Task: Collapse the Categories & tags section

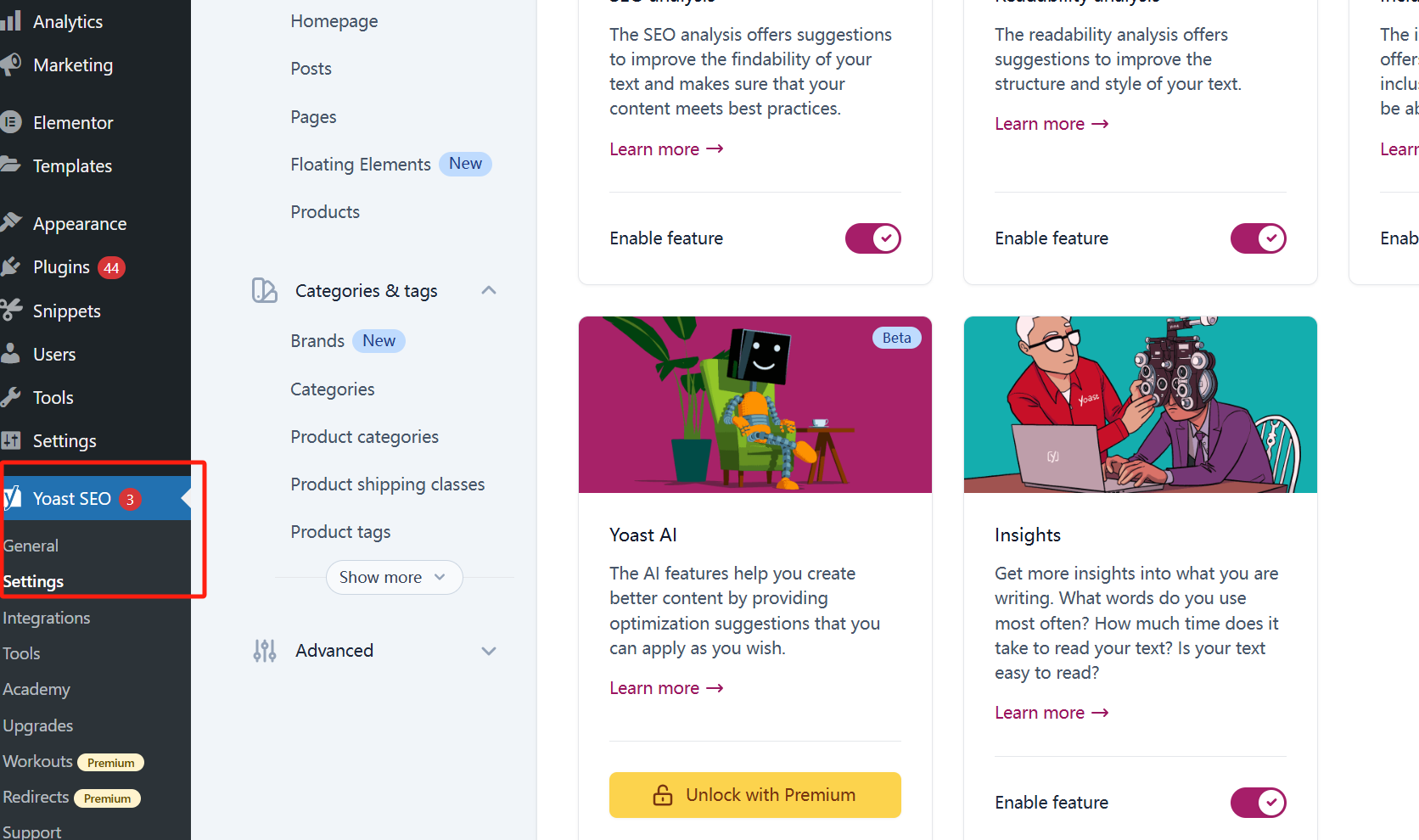Action: click(x=488, y=289)
